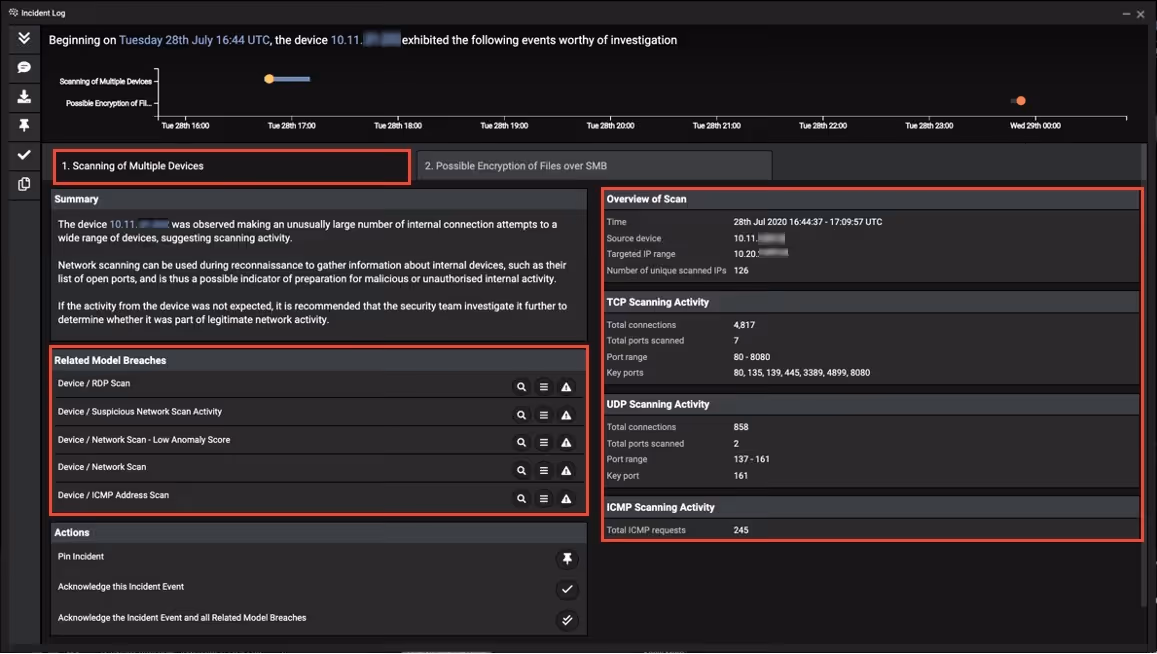Image resolution: width=1157 pixels, height=654 pixels.
Task: Click the orange encryption event marker on timeline
Action: (x=1021, y=101)
